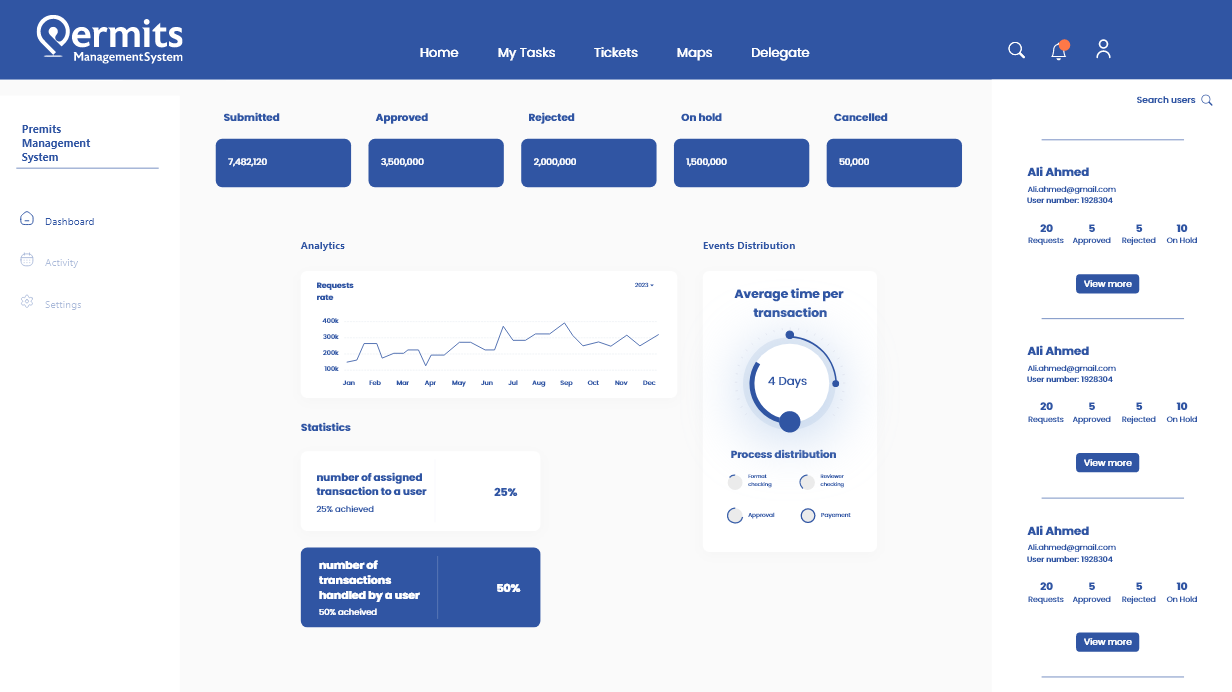This screenshot has height=692, width=1232.
Task: Click the Permits Management System logo
Action: coord(110,40)
